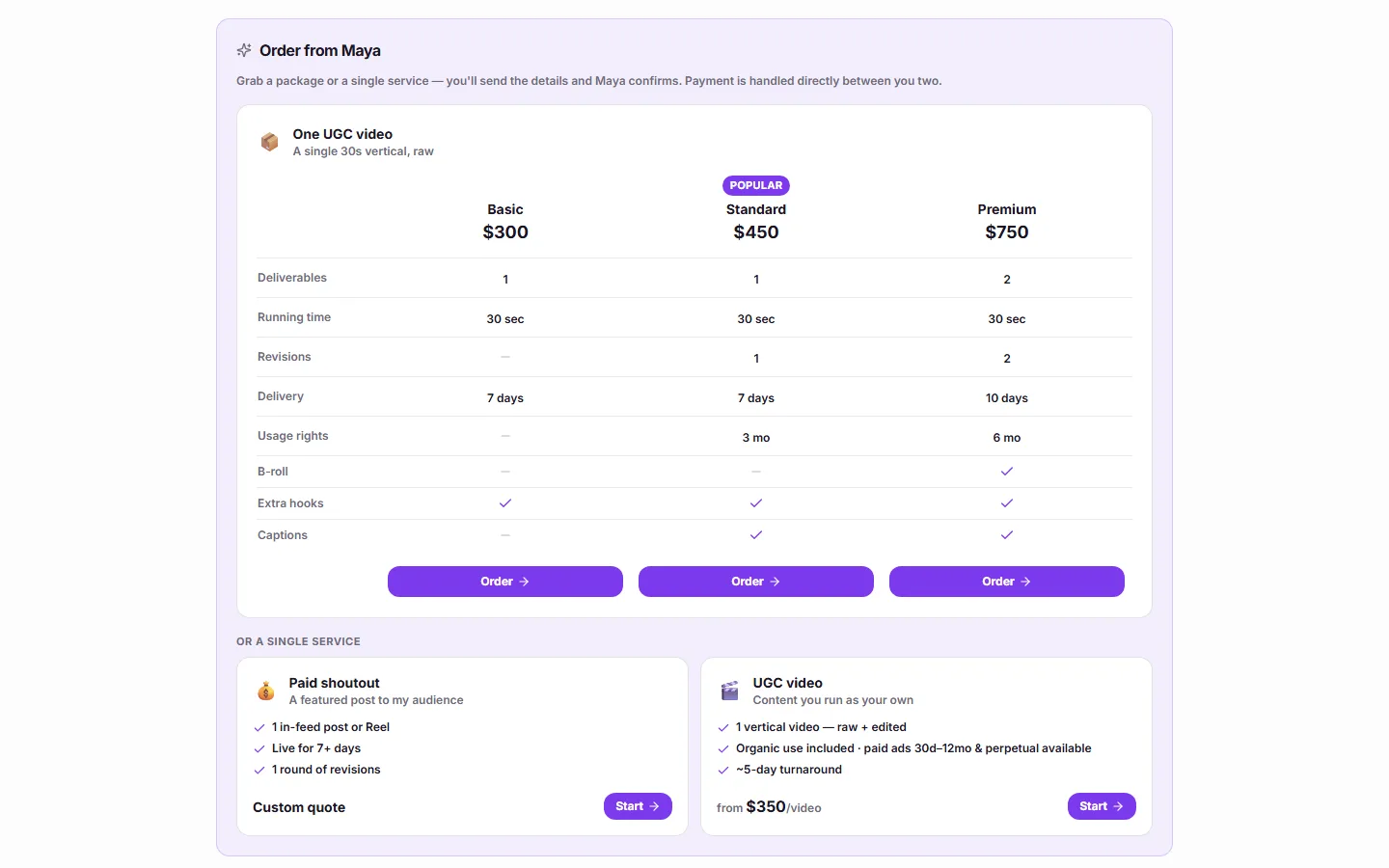Click the 10 days delivery value under Premium
1389x868 pixels.
click(x=1007, y=398)
